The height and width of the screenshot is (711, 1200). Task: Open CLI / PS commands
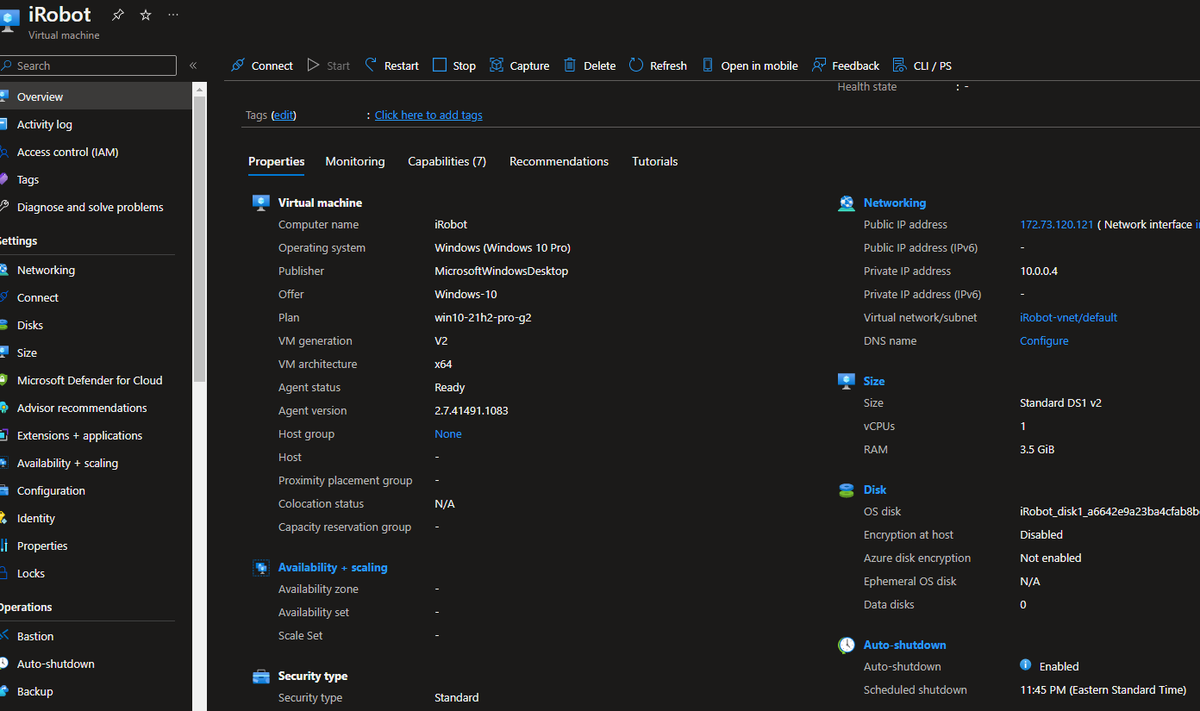(x=922, y=66)
